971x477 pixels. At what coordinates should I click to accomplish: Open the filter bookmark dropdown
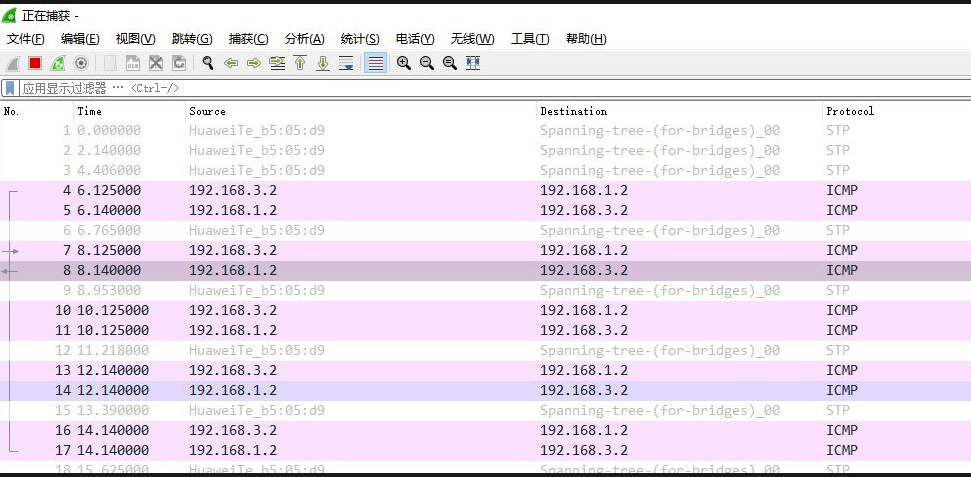click(10, 88)
